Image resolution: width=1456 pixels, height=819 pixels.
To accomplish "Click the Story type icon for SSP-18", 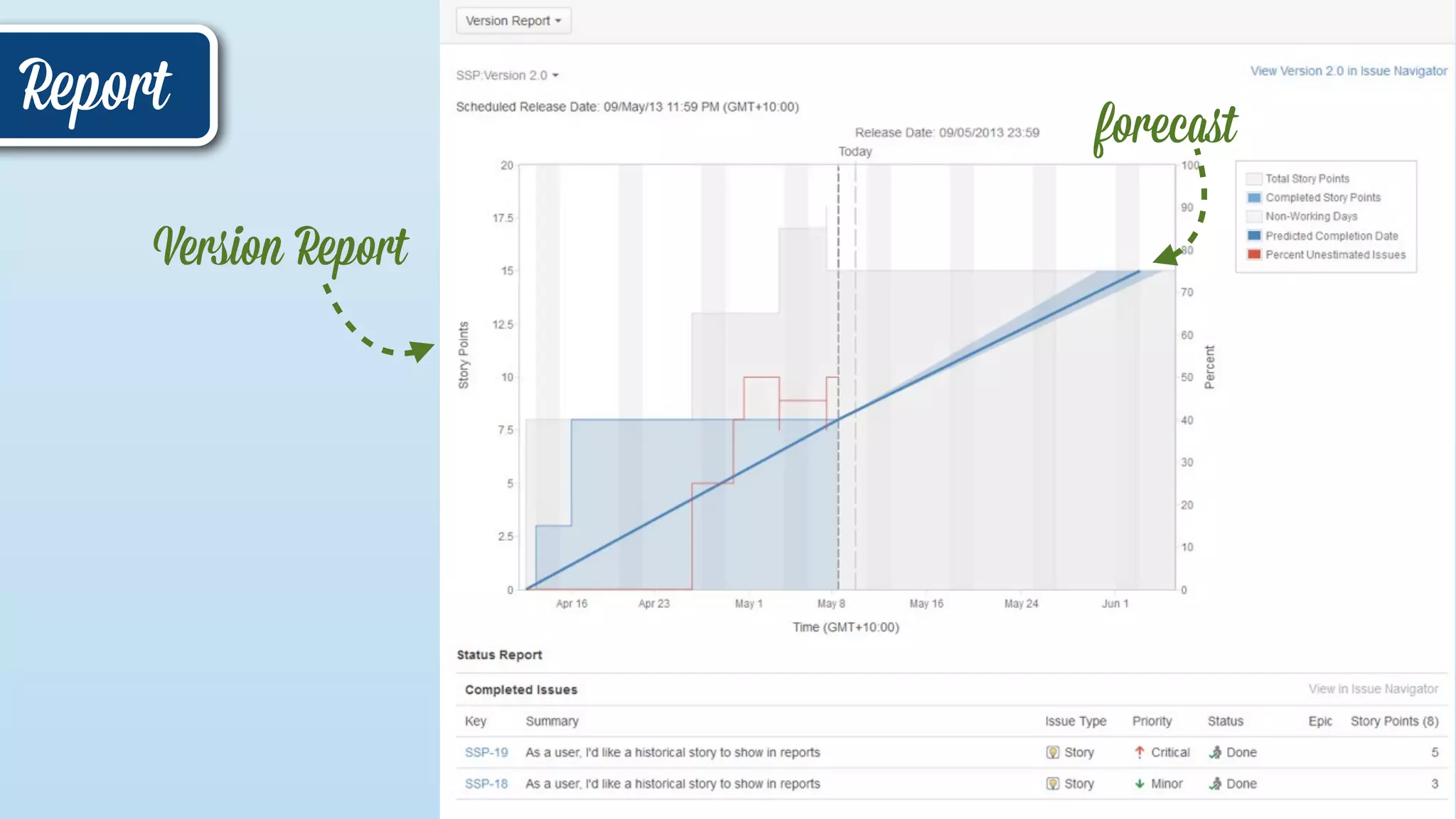I will point(1053,783).
